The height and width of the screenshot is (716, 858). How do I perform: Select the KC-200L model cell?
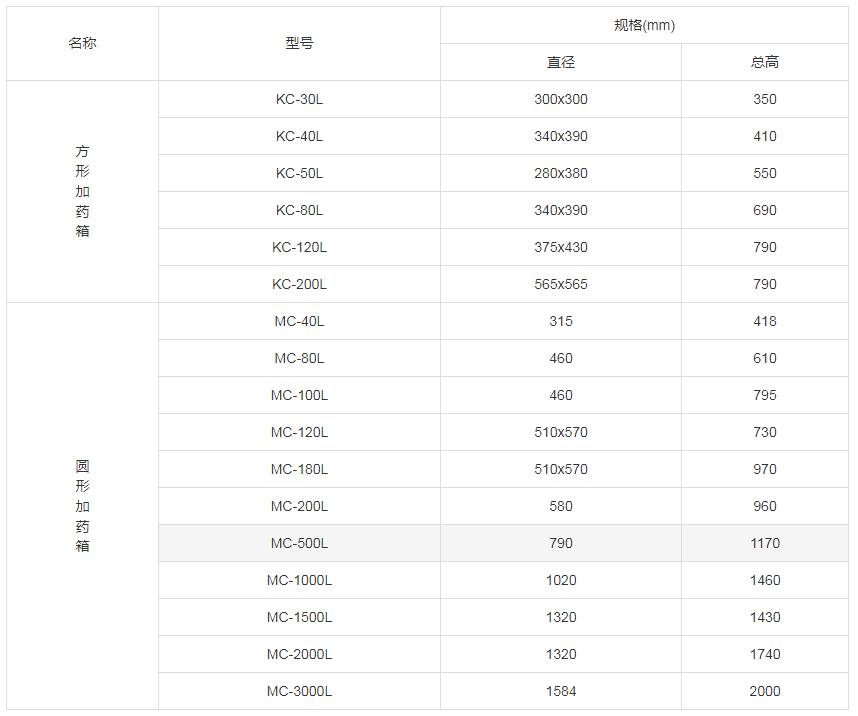pyautogui.click(x=299, y=284)
